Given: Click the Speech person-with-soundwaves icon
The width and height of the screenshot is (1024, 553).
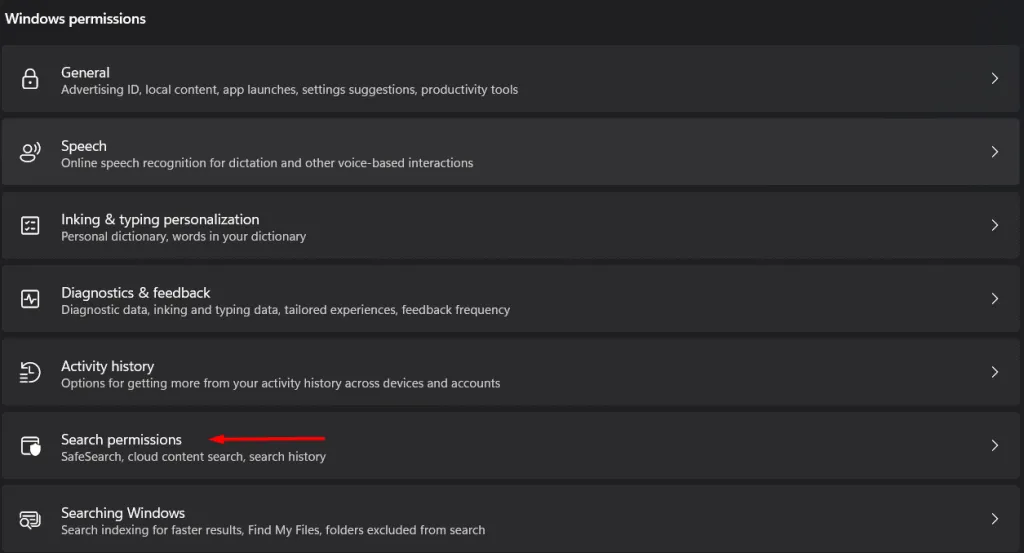Looking at the screenshot, I should click(30, 152).
